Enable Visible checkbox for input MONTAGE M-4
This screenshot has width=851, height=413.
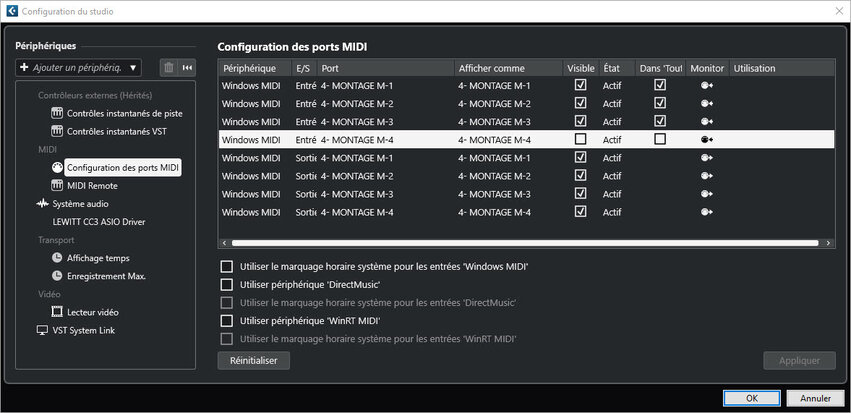tap(580, 140)
